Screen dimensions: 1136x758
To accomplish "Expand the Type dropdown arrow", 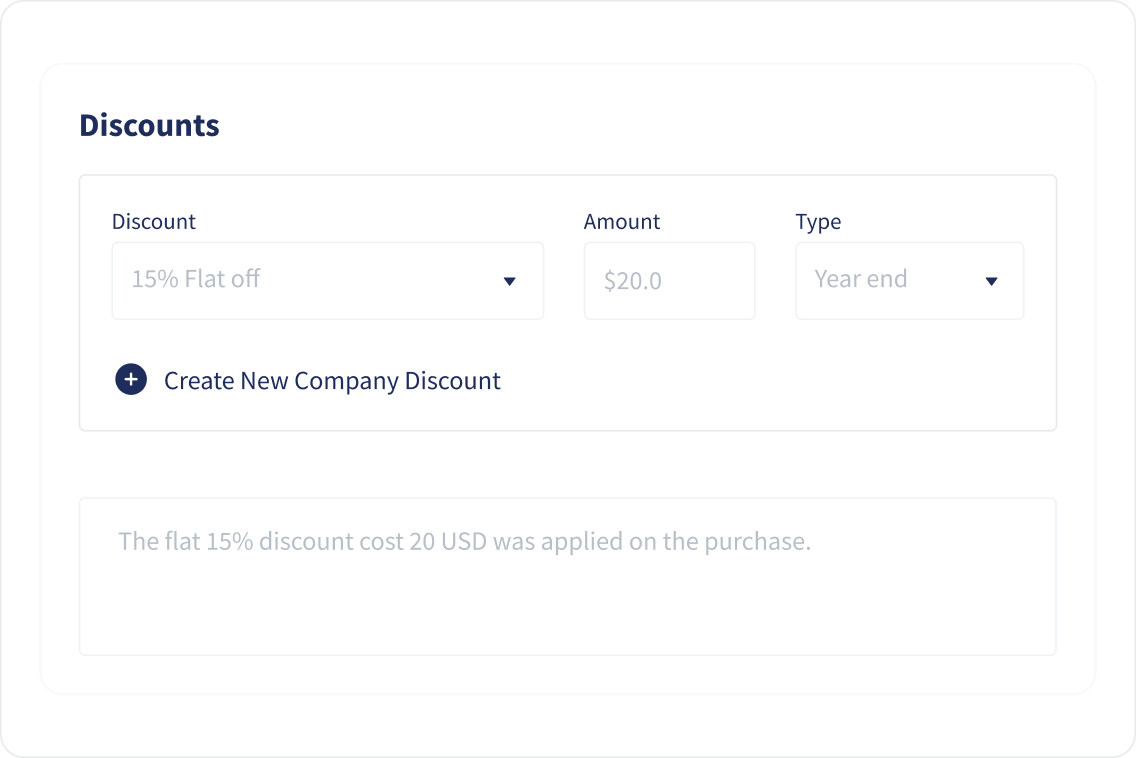I will click(991, 281).
